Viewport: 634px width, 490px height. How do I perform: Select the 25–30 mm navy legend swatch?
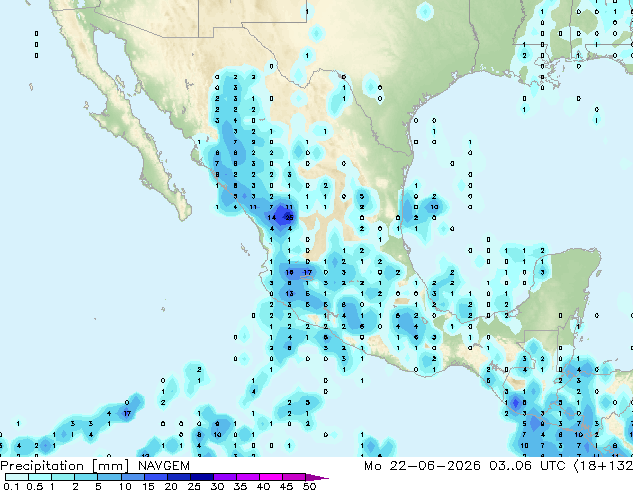[x=201, y=477]
